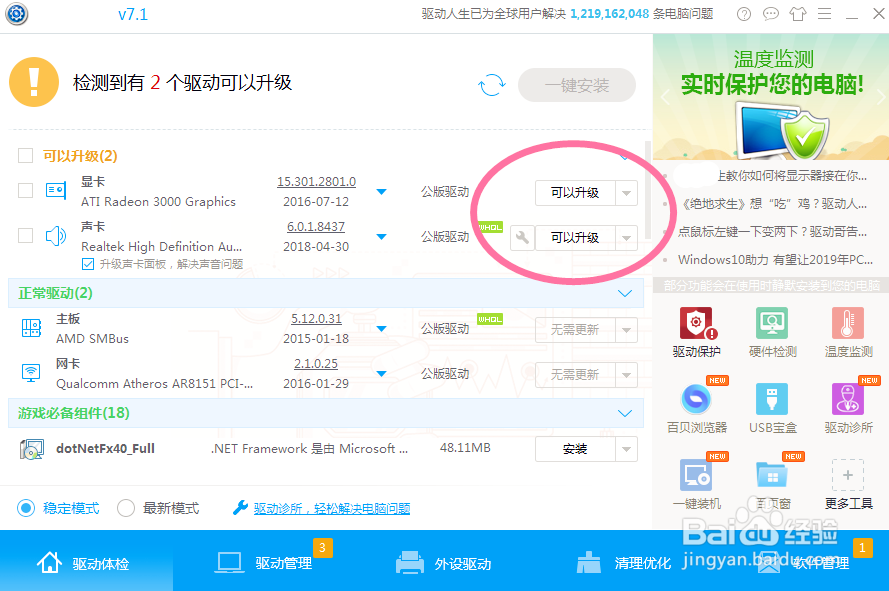Open 驱动诊所，轻松解决电脑问题 link

pos(332,508)
